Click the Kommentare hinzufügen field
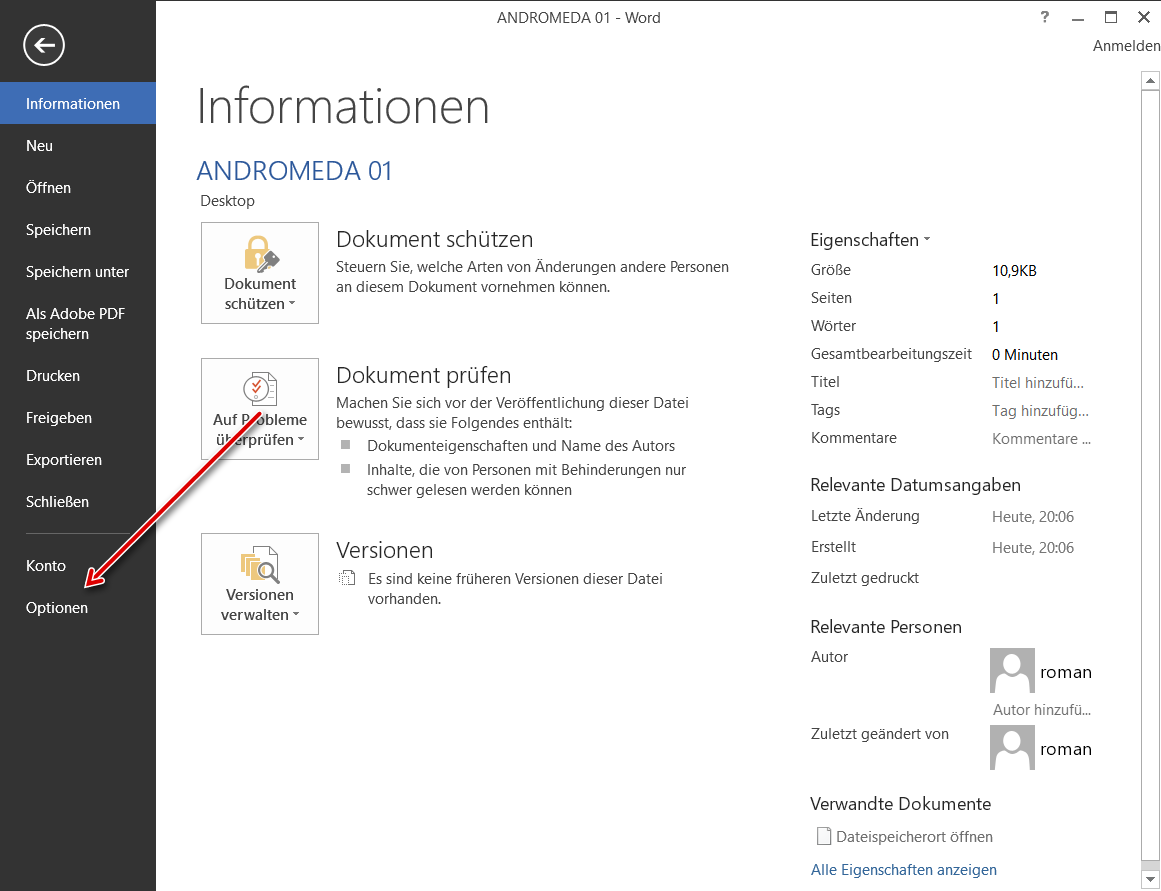The image size is (1161, 891). [x=1041, y=438]
